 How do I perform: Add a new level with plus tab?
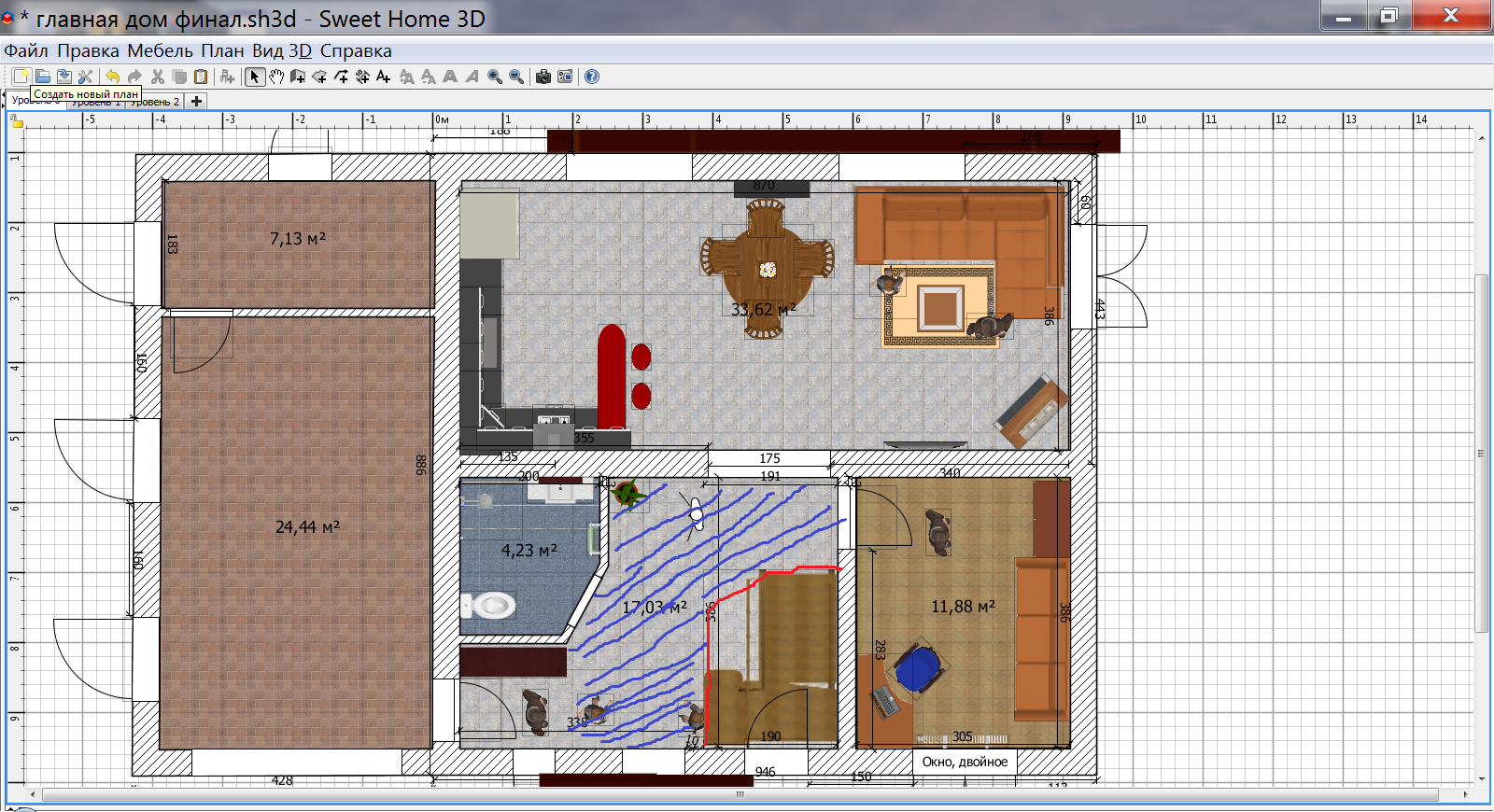tap(196, 102)
